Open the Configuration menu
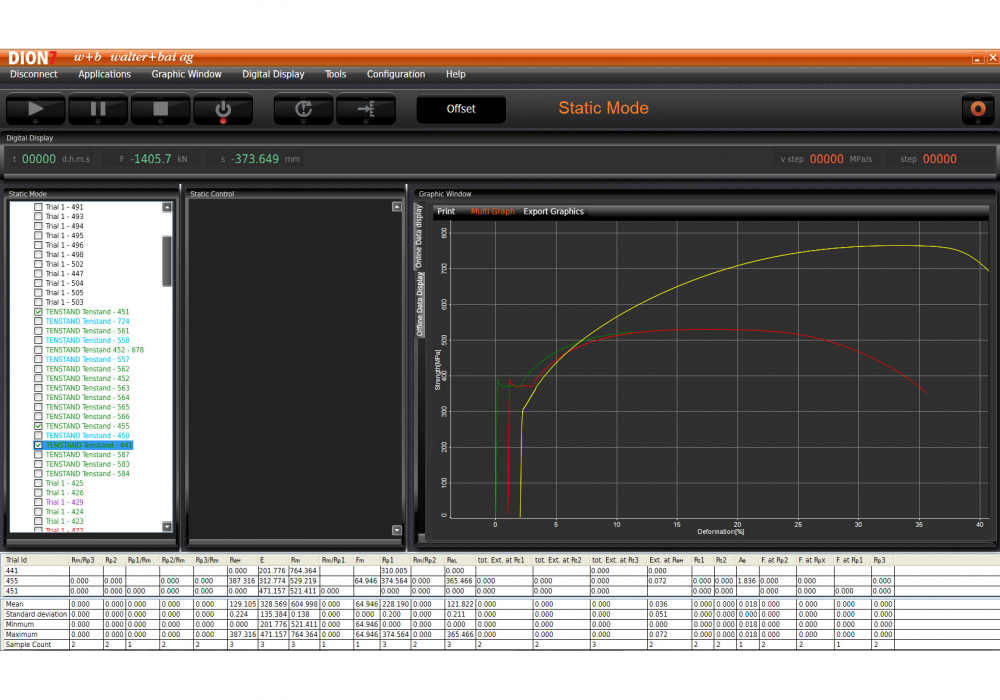This screenshot has height=700, width=1000. (x=395, y=74)
